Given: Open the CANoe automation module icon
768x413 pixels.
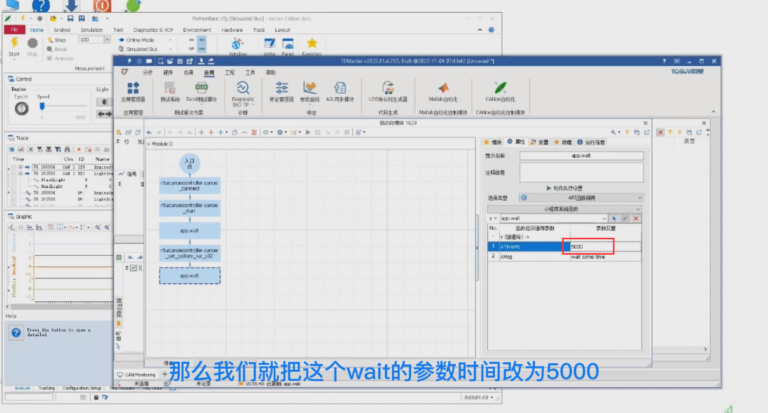Looking at the screenshot, I should (500, 88).
